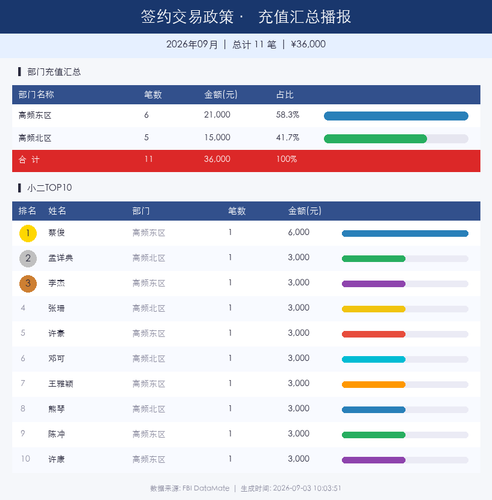Click the rank 1 blue amount bar

(x=405, y=233)
